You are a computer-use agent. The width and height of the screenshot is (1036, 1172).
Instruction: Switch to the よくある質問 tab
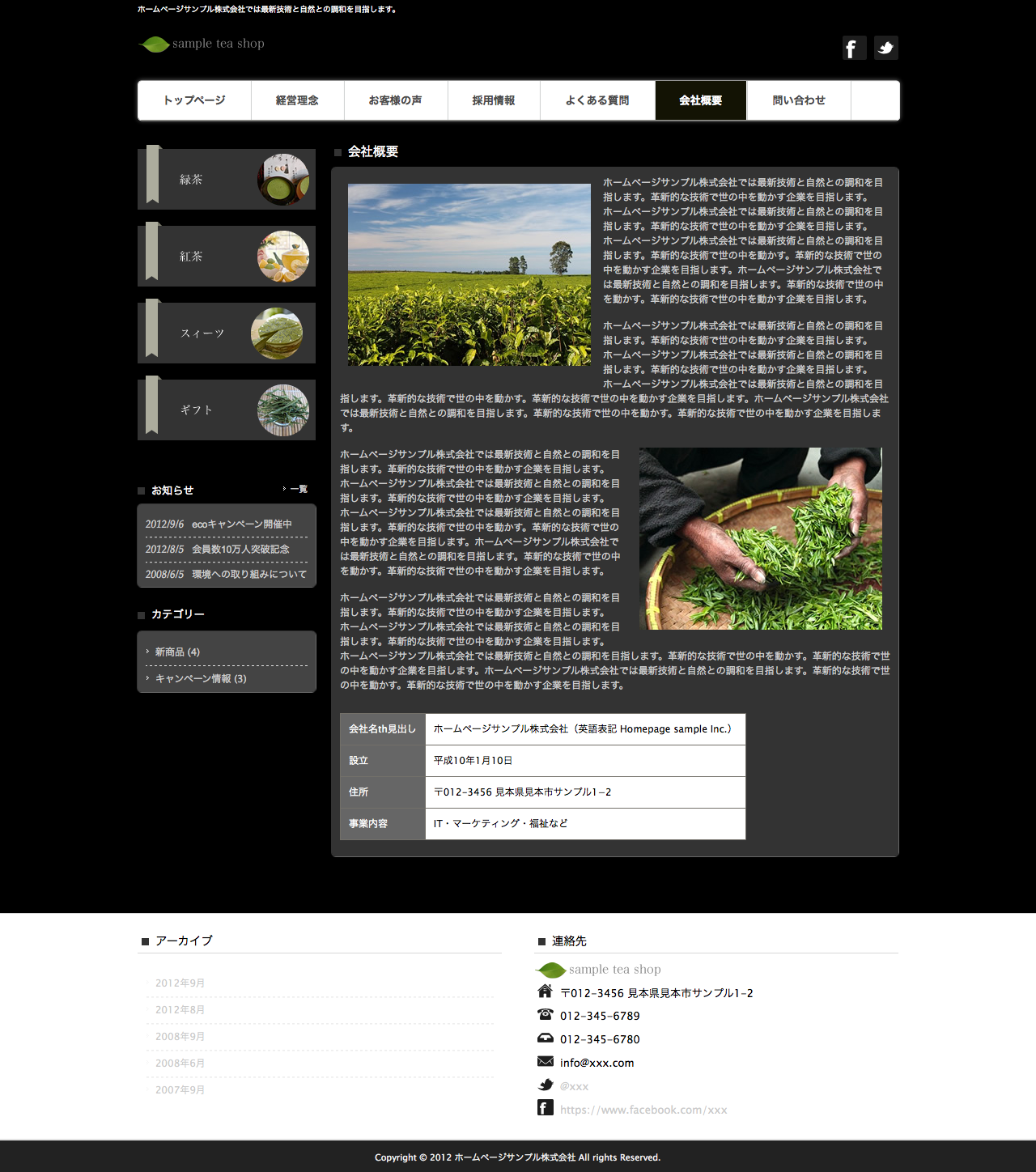pyautogui.click(x=597, y=100)
